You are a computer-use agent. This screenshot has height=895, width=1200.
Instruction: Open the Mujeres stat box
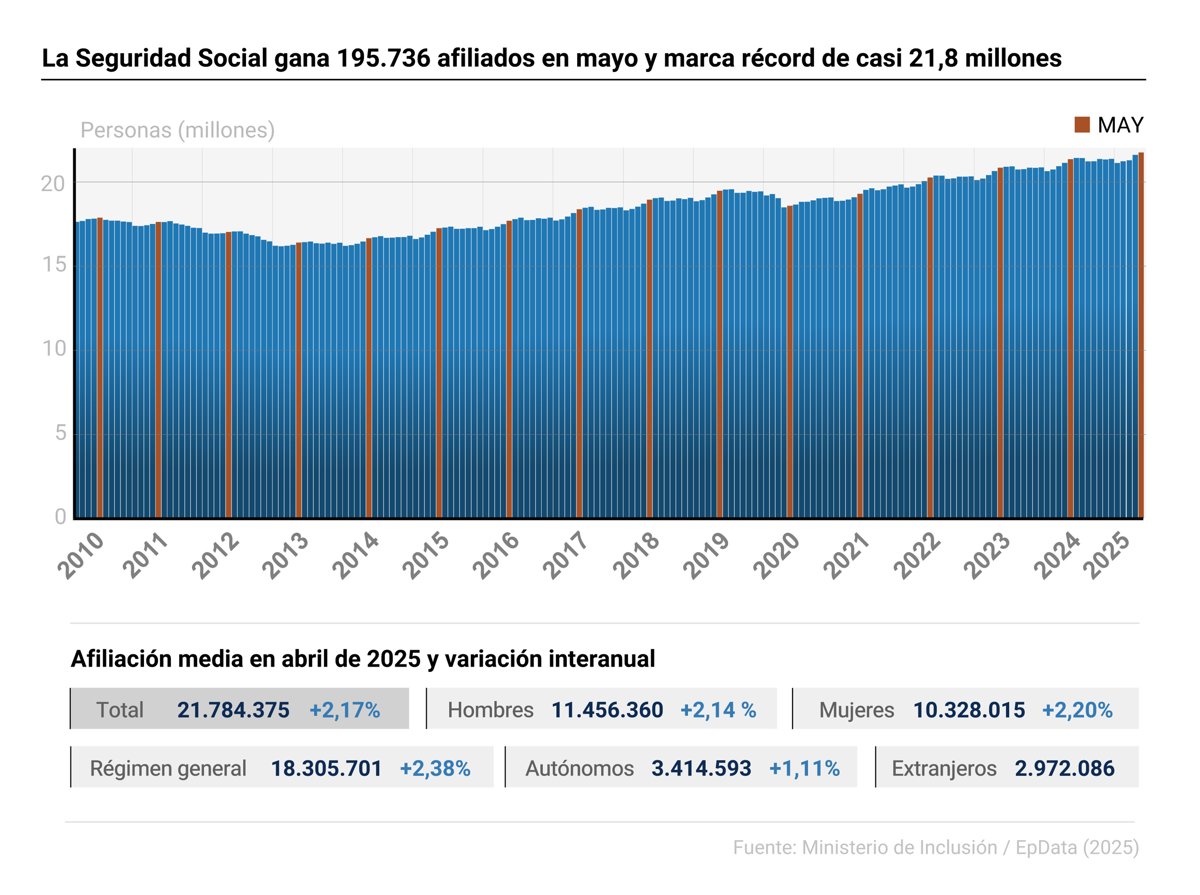(x=965, y=710)
